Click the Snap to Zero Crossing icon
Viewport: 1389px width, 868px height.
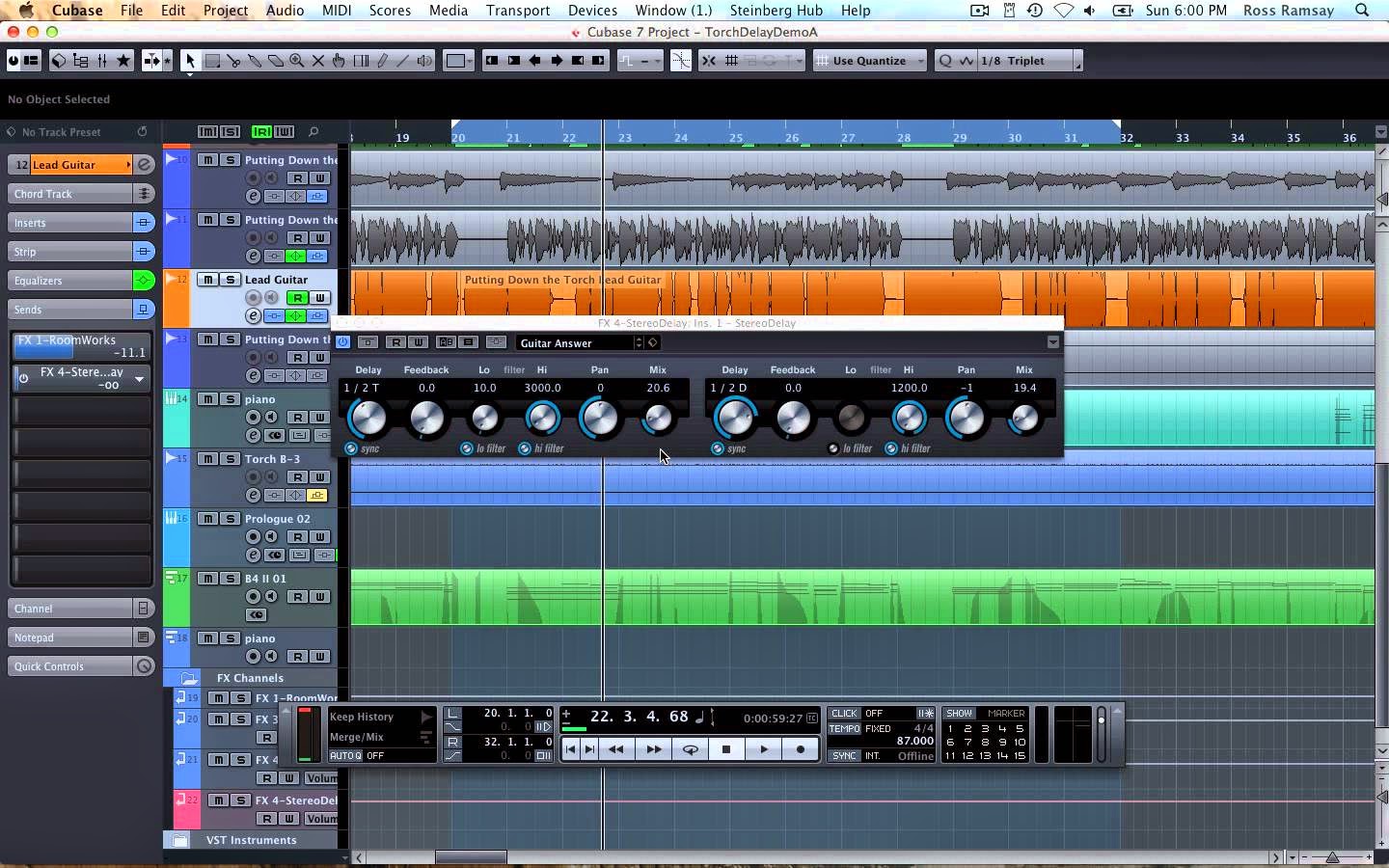[681, 61]
